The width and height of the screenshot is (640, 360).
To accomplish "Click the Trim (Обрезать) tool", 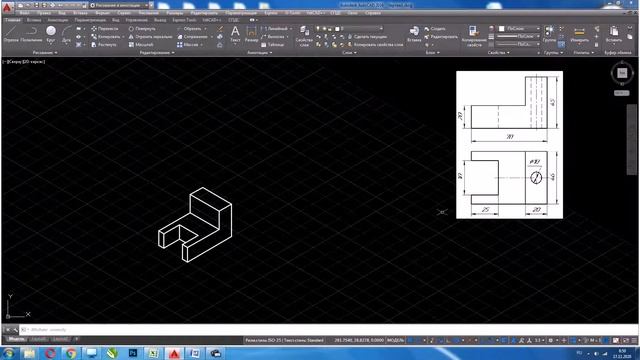I will coord(189,29).
